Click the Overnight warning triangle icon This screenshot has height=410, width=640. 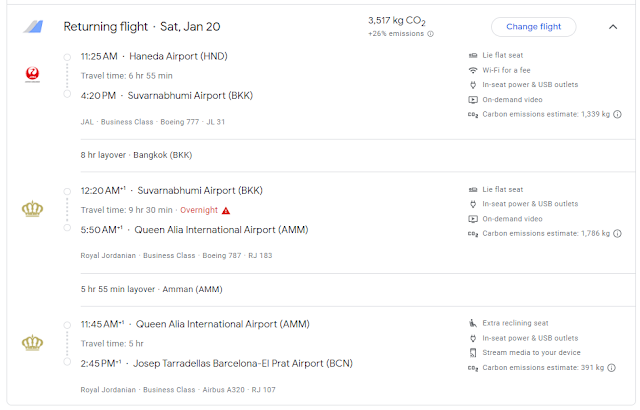(x=226, y=210)
